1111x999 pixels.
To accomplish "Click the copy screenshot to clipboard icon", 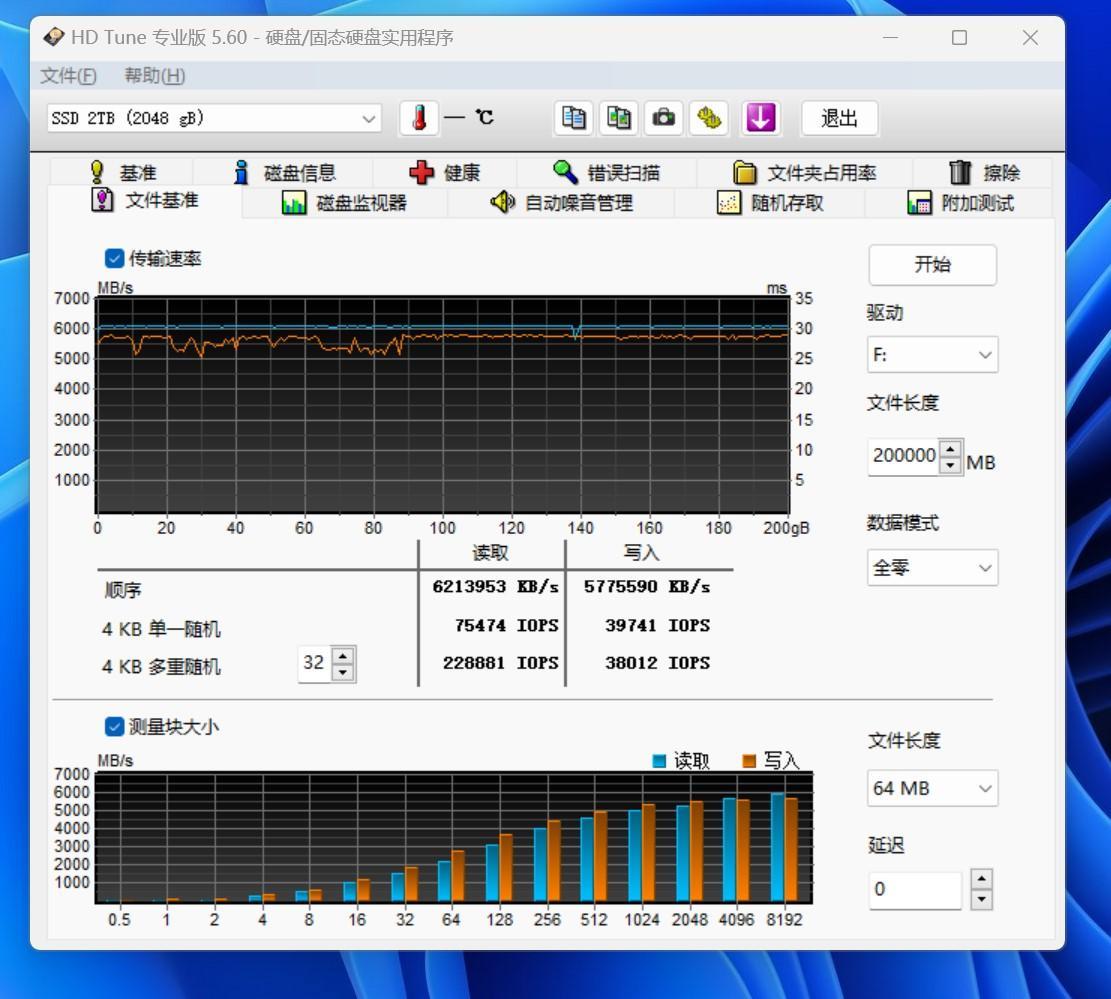I will coord(619,118).
